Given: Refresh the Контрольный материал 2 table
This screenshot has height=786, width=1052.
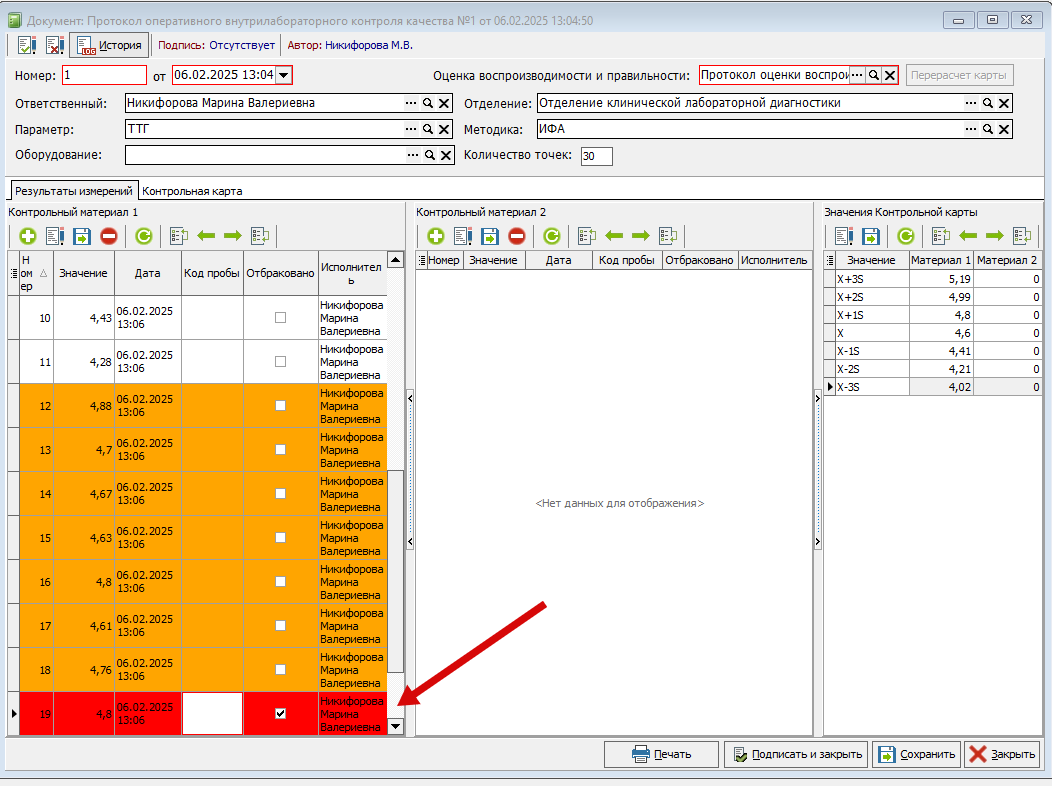Looking at the screenshot, I should point(551,236).
